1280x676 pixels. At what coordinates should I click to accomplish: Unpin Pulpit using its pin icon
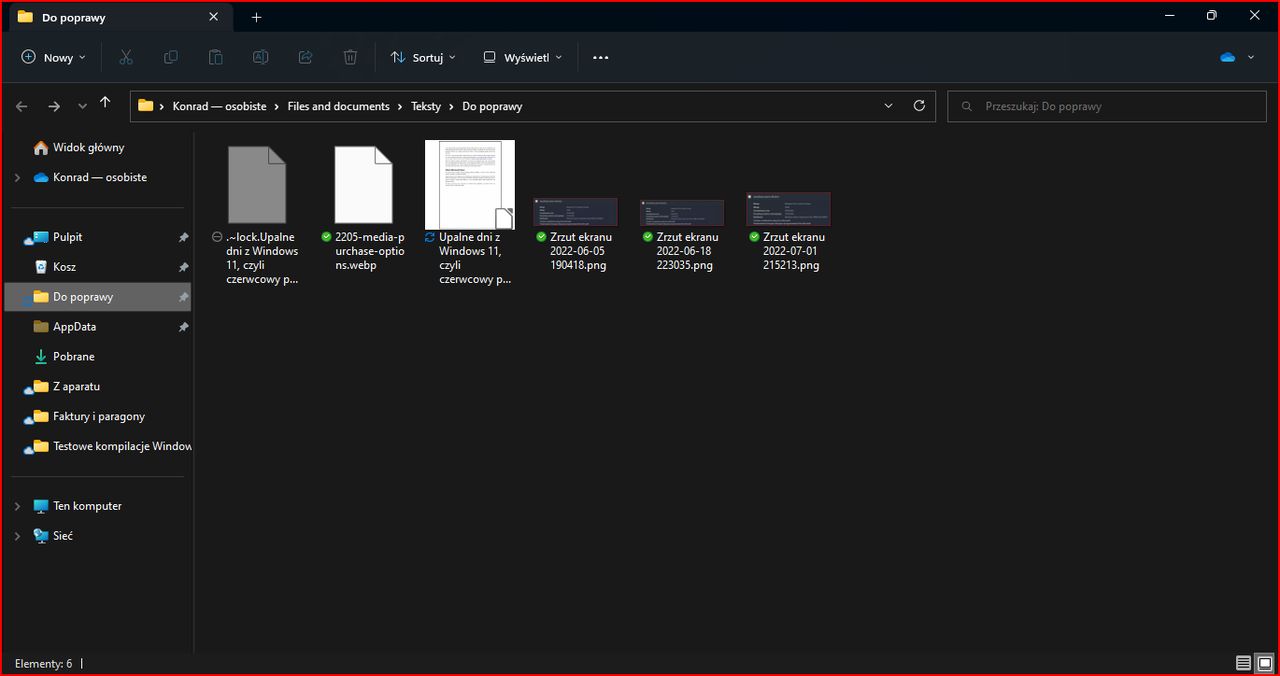183,238
